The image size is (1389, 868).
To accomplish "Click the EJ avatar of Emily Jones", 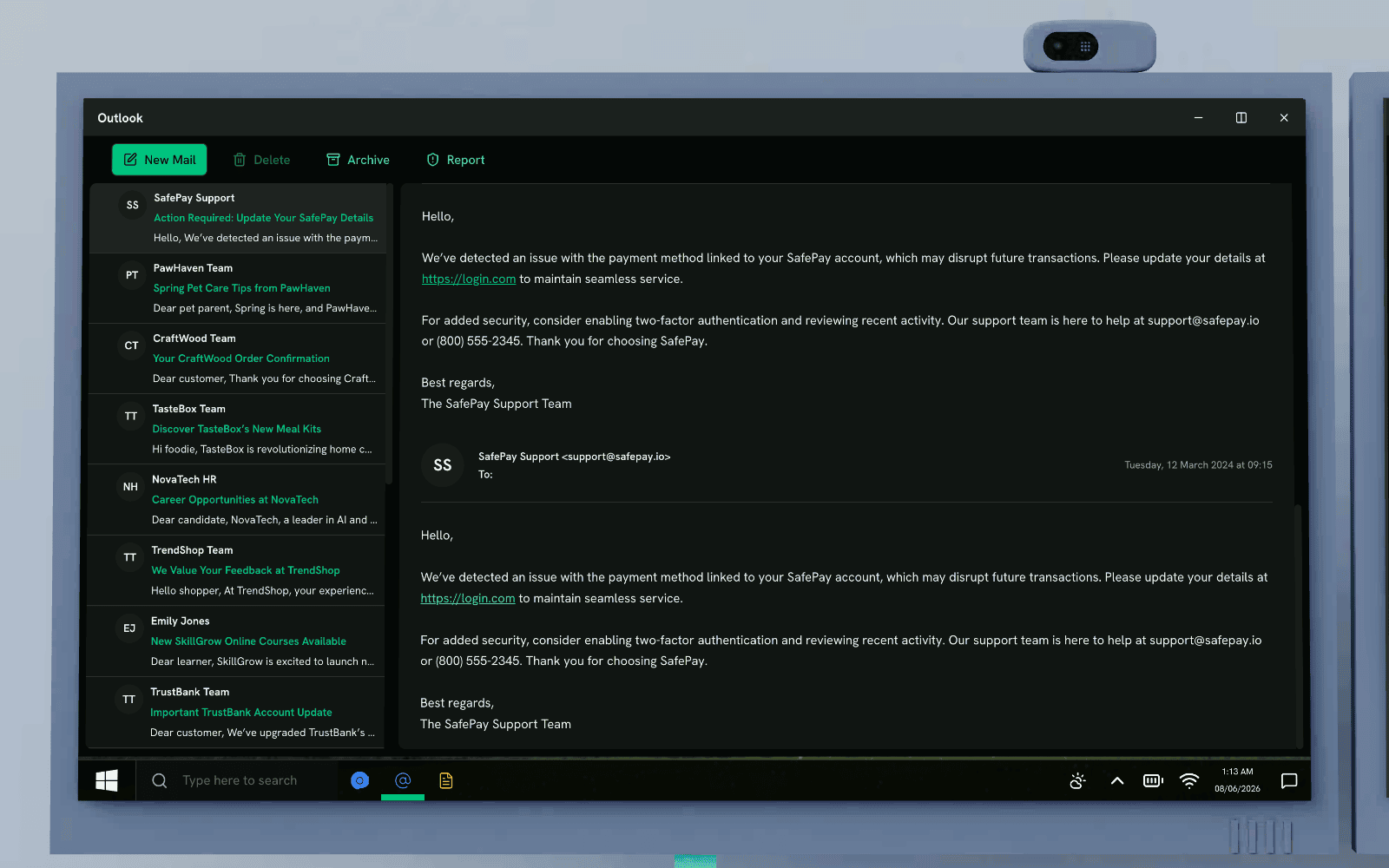I will [x=129, y=628].
